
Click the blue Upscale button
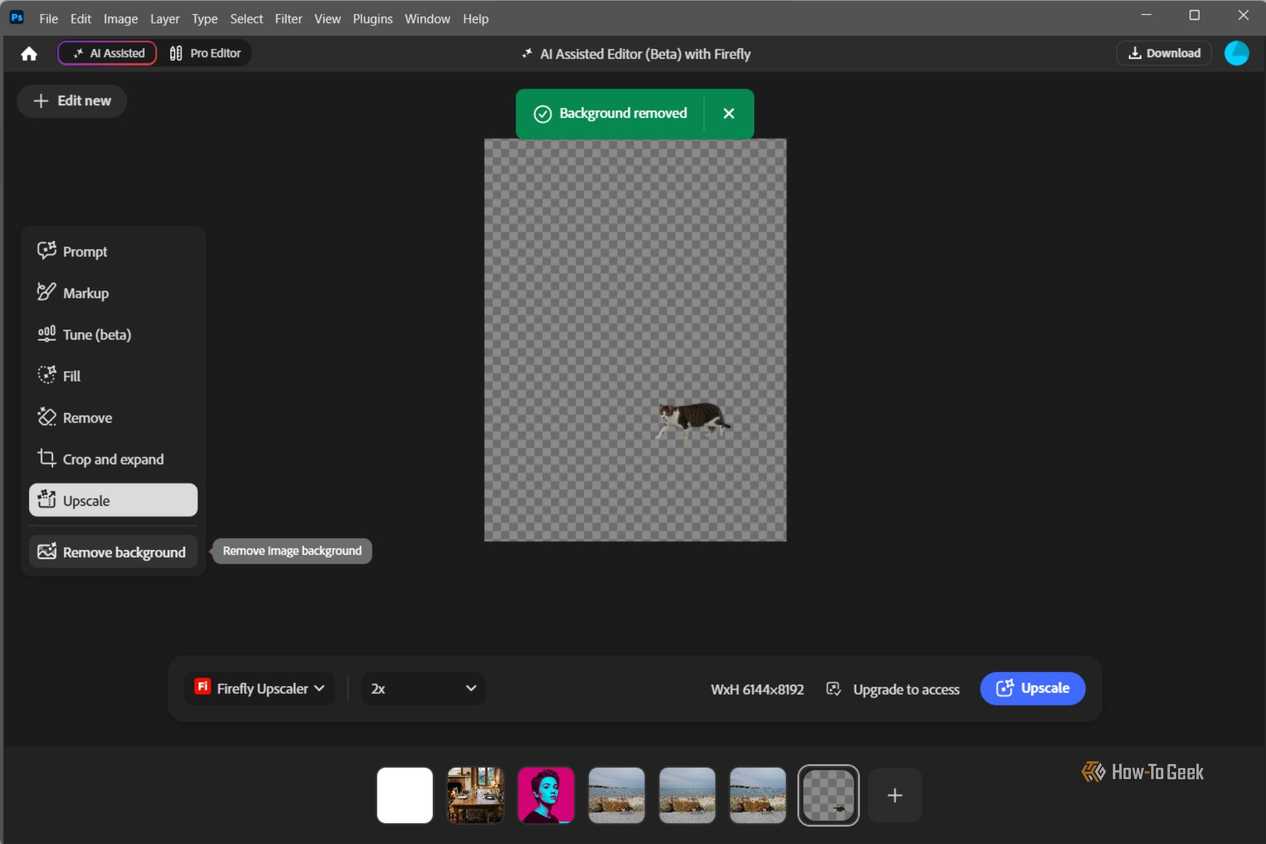coord(1033,688)
